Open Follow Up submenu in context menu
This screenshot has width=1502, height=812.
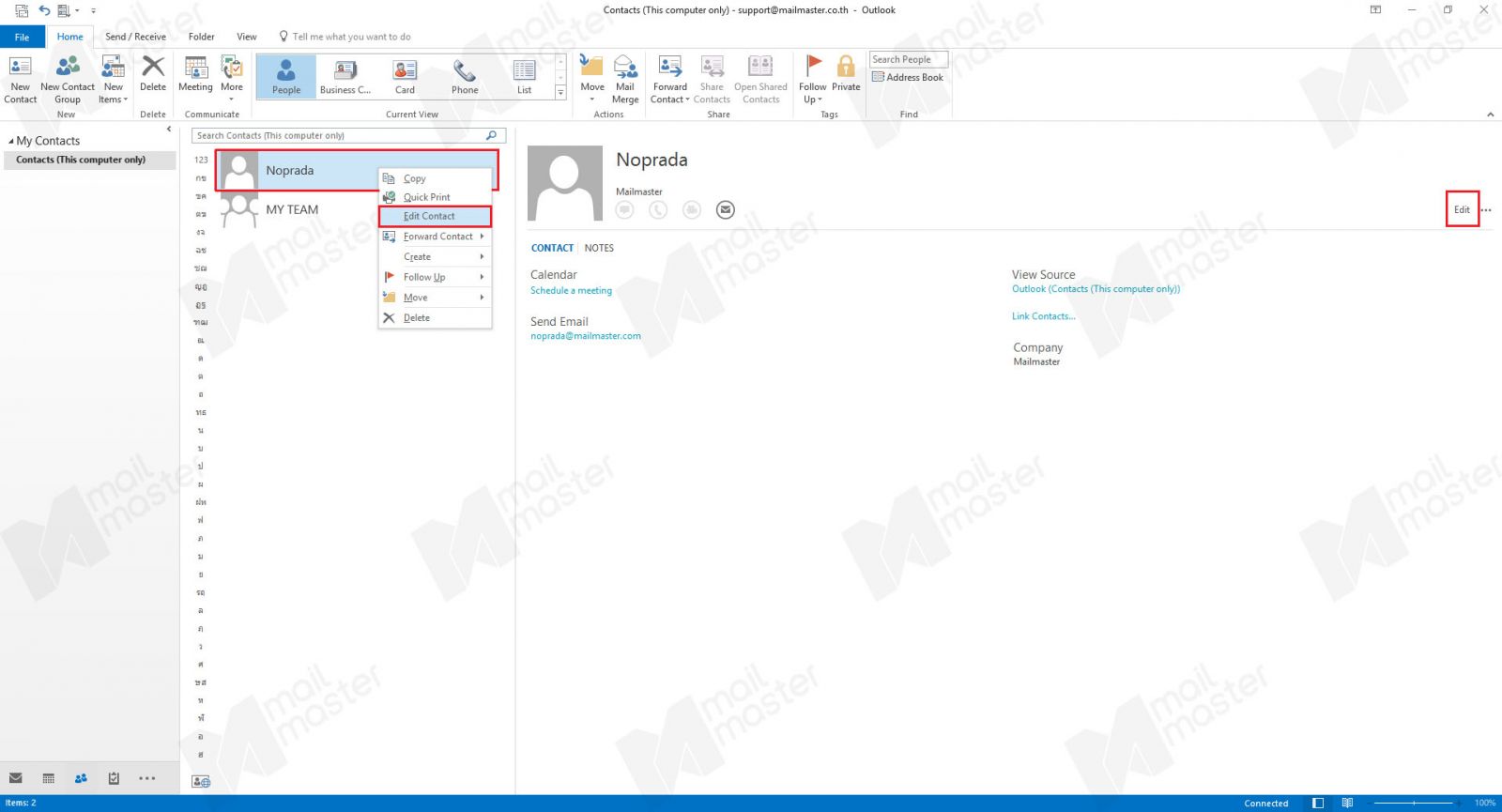click(435, 277)
